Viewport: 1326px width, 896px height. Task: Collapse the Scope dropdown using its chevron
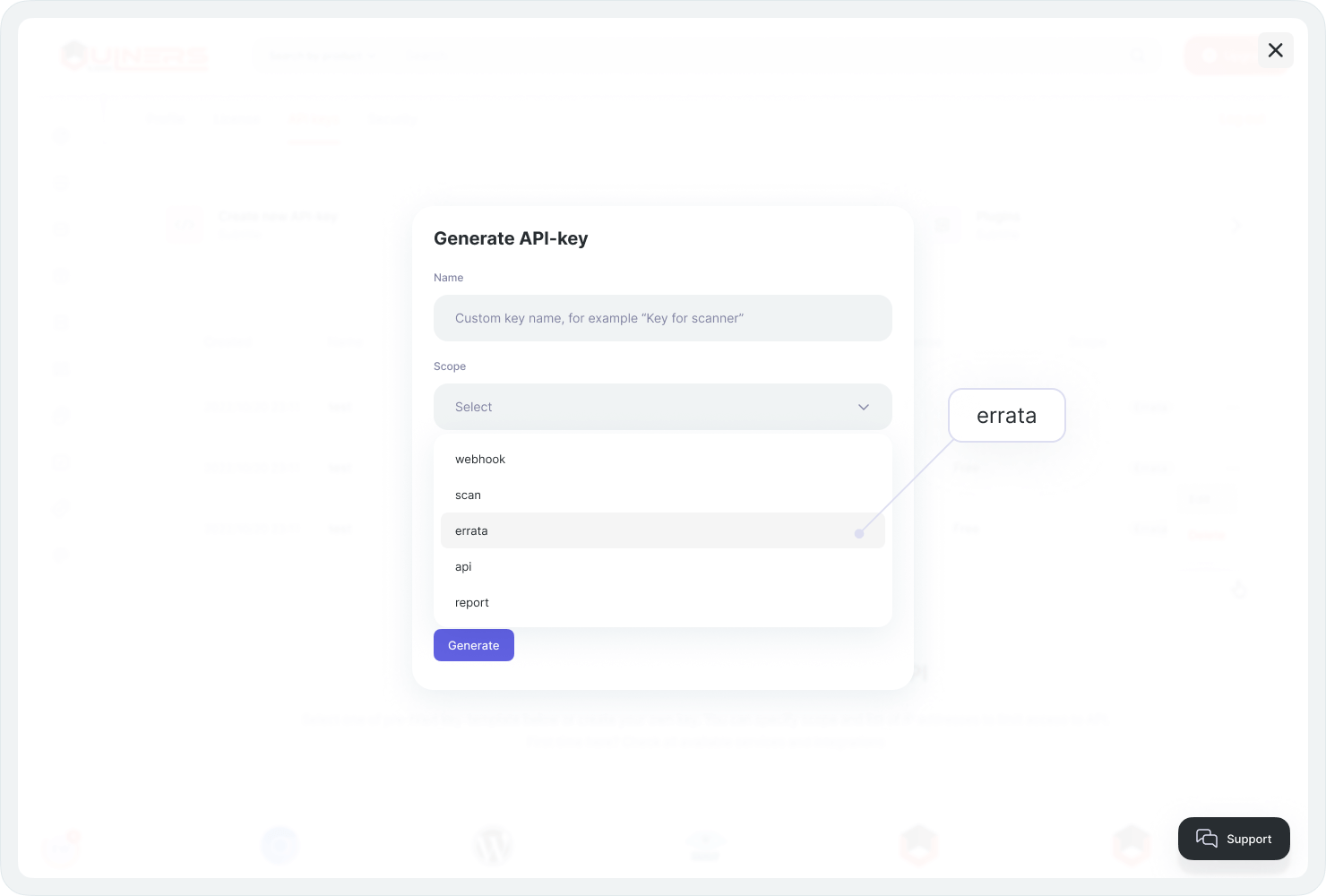pos(864,407)
